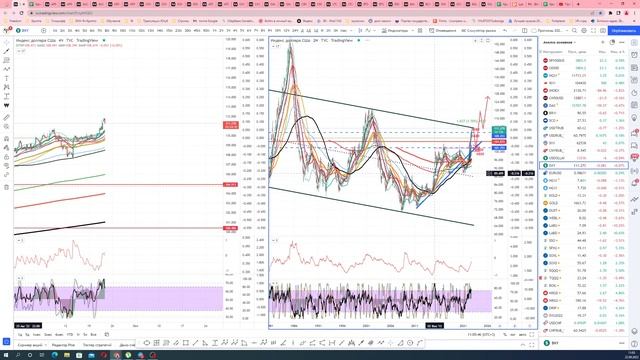Toggle лог logarithmic scale

[x=513, y=335]
